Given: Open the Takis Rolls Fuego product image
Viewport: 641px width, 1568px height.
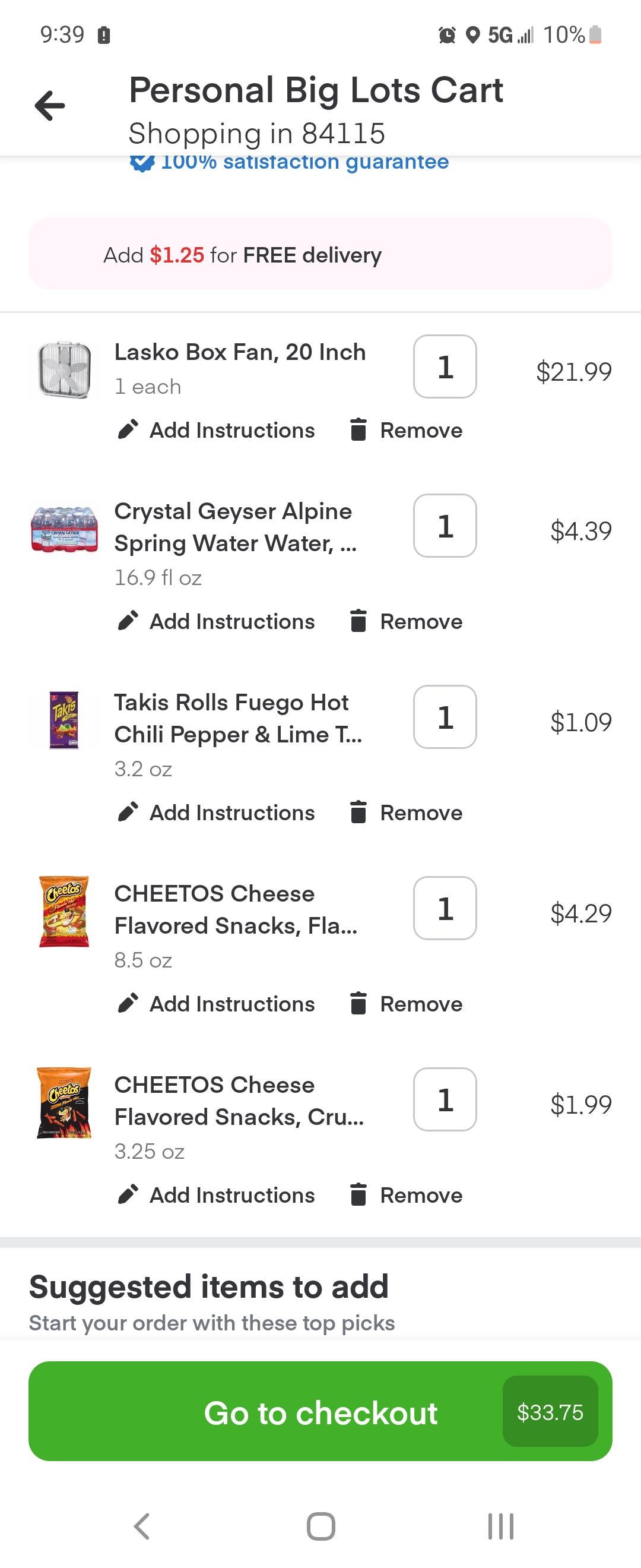Looking at the screenshot, I should coord(64,719).
